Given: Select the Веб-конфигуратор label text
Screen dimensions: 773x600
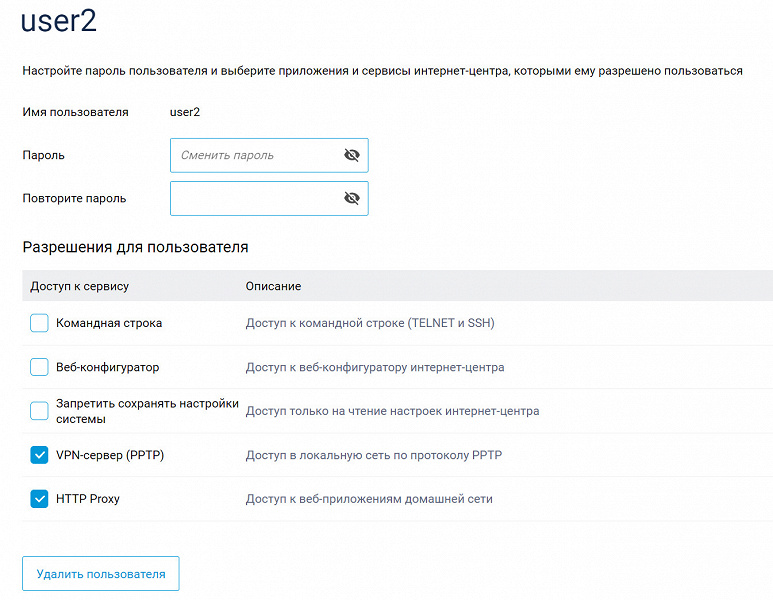Looking at the screenshot, I should (x=107, y=367).
